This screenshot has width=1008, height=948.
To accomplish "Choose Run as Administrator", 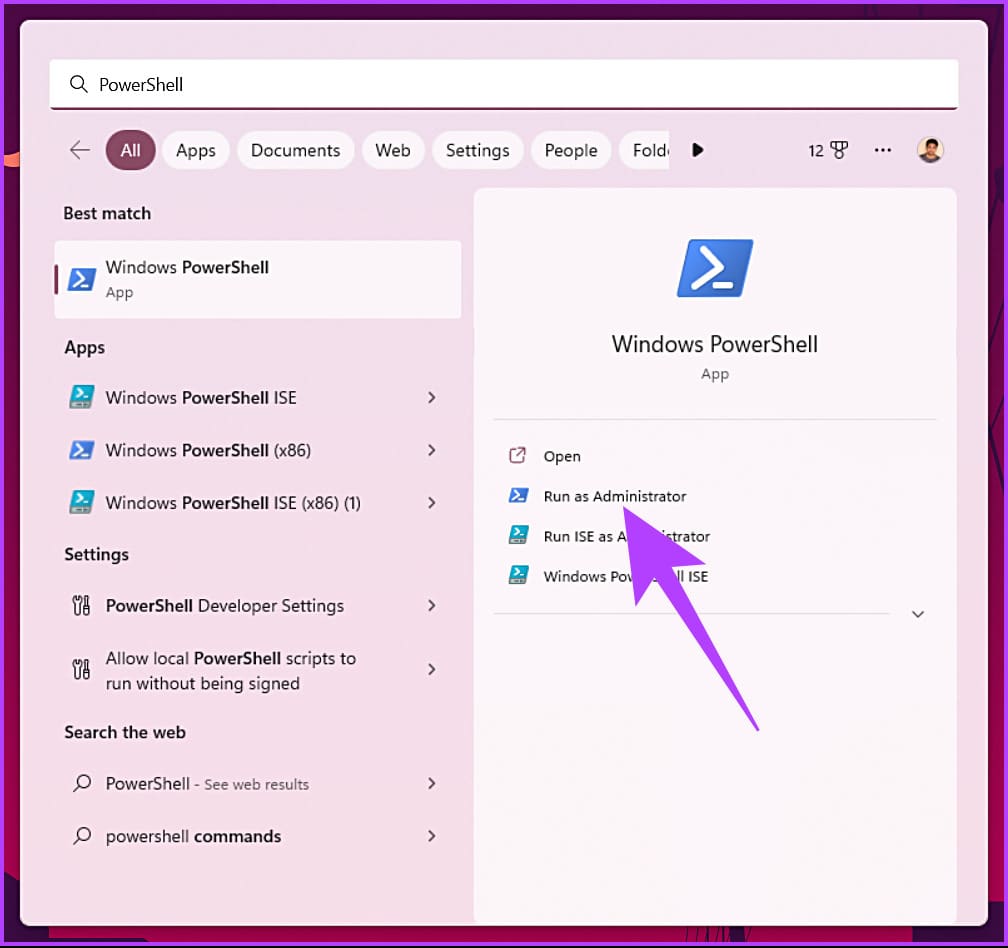I will pyautogui.click(x=615, y=496).
